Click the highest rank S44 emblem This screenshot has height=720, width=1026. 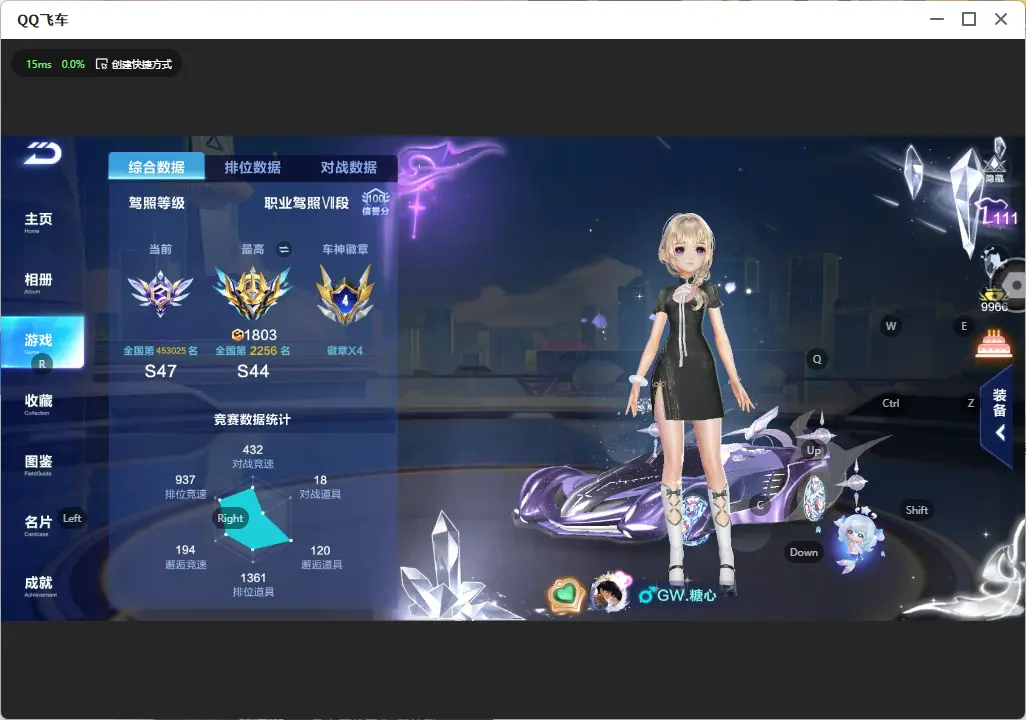(x=253, y=292)
